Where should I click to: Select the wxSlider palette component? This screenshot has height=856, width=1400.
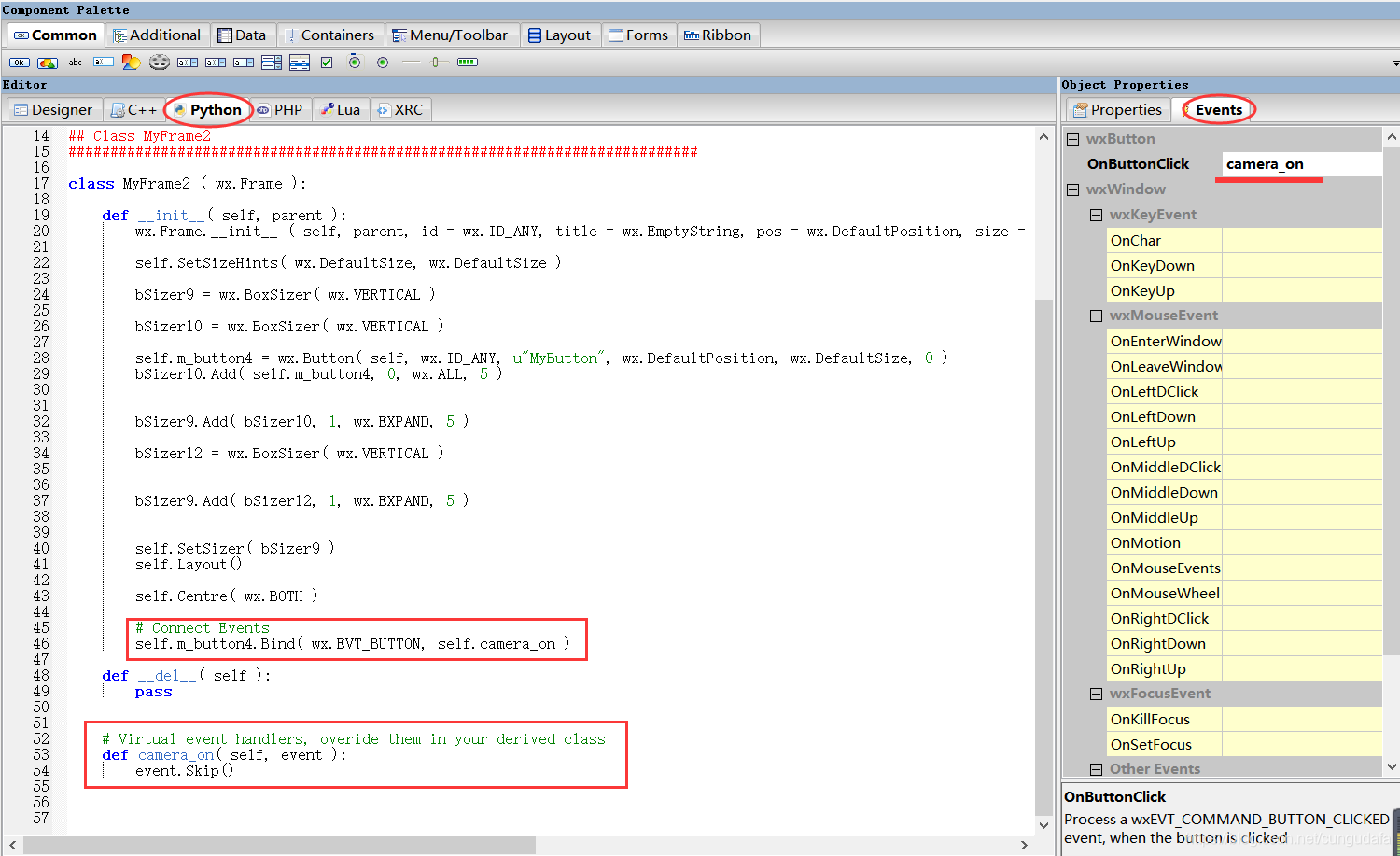[x=440, y=63]
